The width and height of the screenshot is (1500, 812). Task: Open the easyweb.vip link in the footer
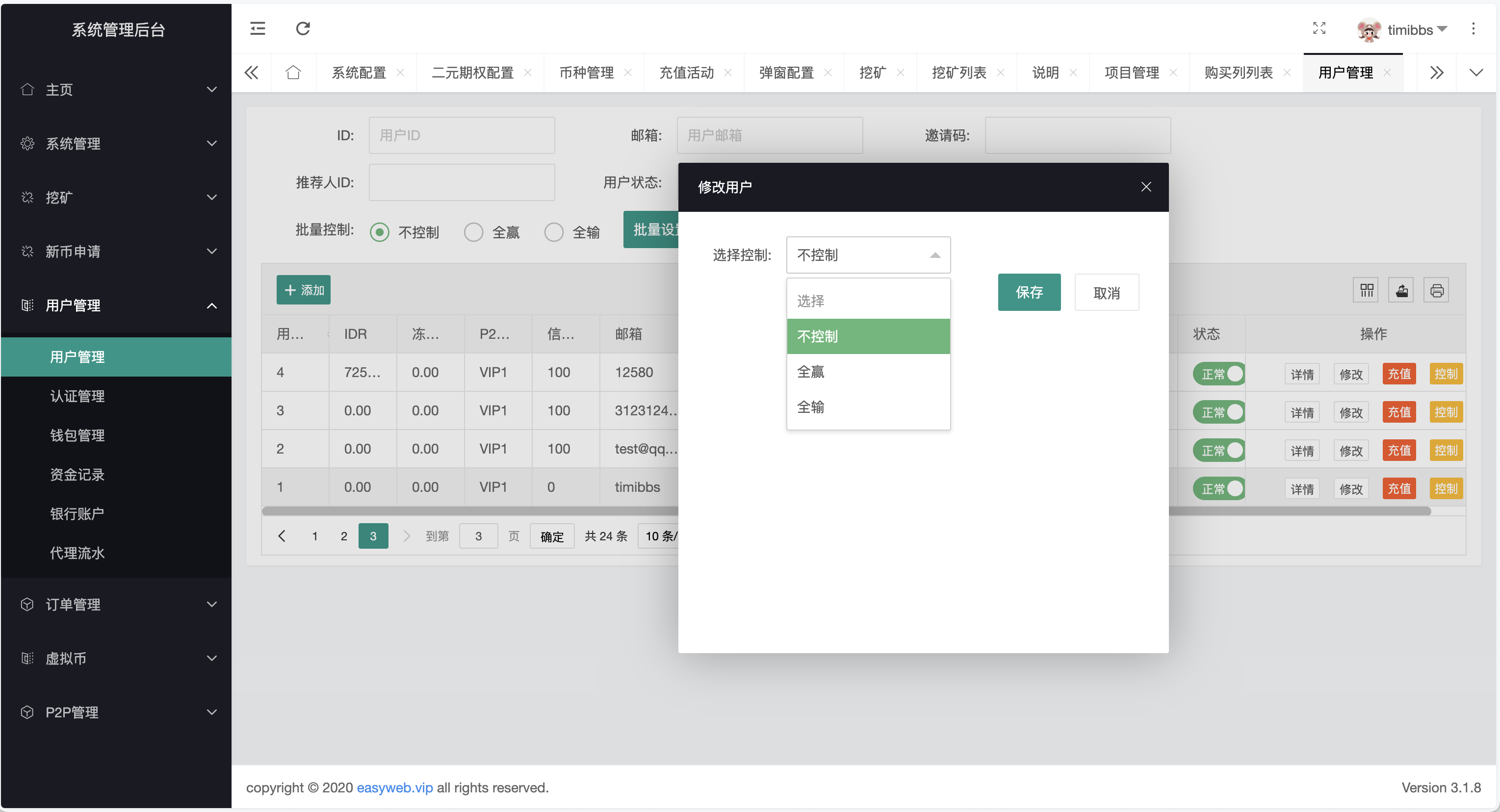coord(394,787)
